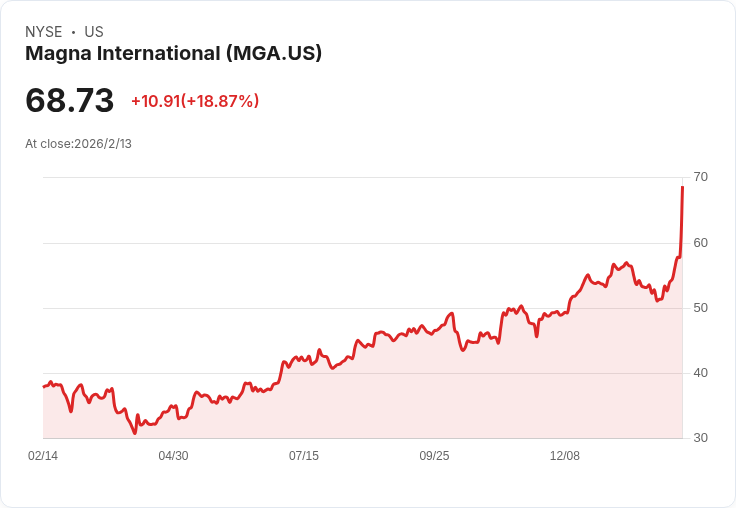
Task: Click the start of the red price line
Action: (44, 386)
